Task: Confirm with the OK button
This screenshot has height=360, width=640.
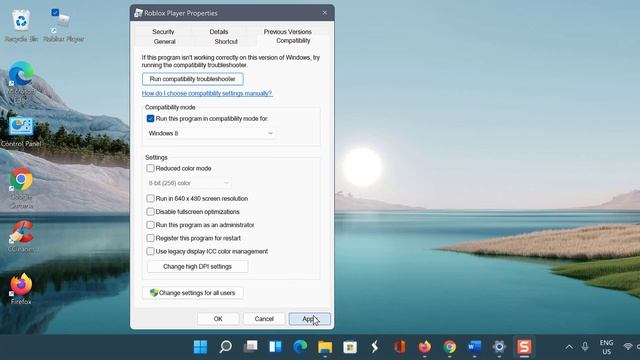Action: 218,319
